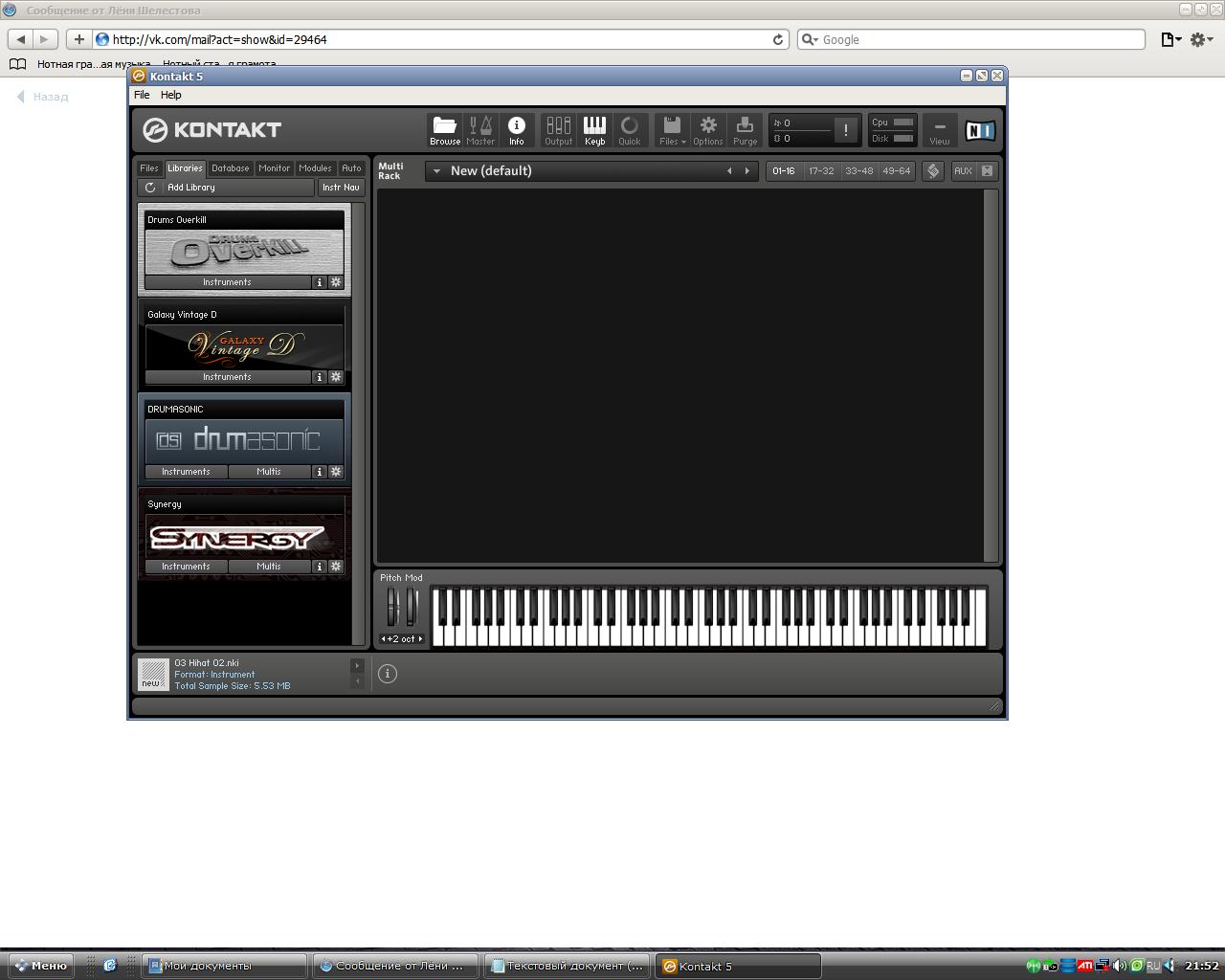
Task: Show info for Drums Overkill library
Action: click(x=320, y=282)
